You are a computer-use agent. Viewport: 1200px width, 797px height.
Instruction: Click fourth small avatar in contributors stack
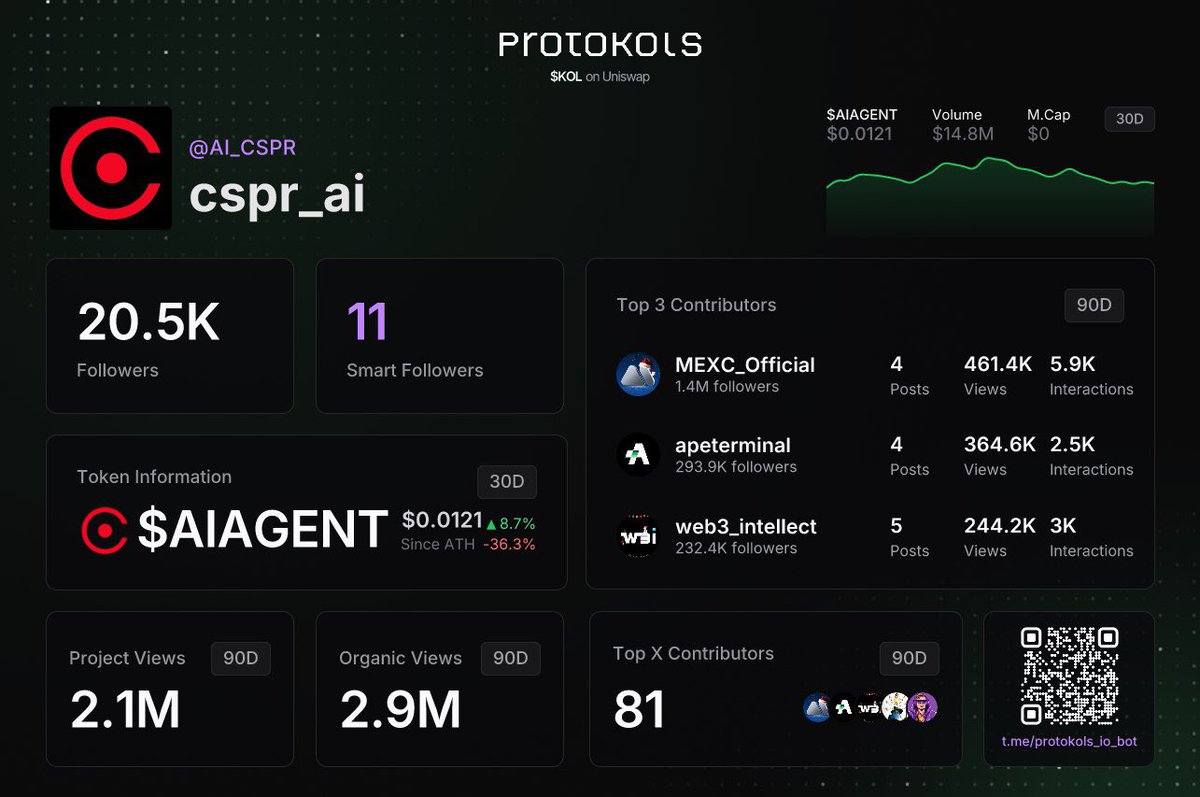[x=896, y=708]
